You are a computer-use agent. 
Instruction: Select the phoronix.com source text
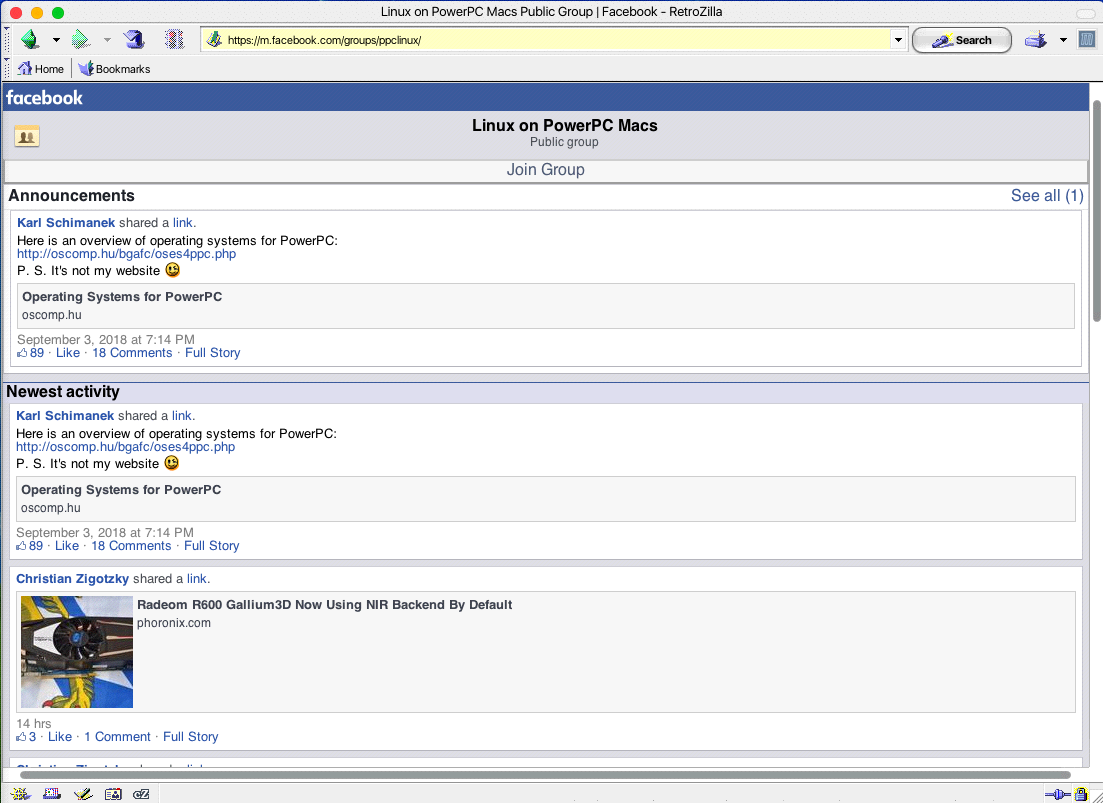[x=174, y=623]
